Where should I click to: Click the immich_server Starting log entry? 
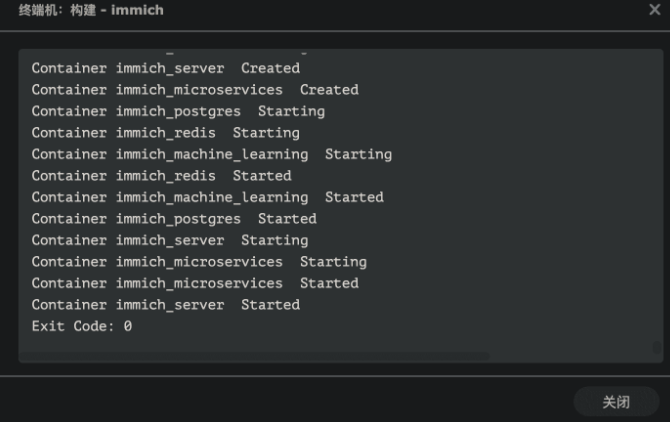[169, 240]
